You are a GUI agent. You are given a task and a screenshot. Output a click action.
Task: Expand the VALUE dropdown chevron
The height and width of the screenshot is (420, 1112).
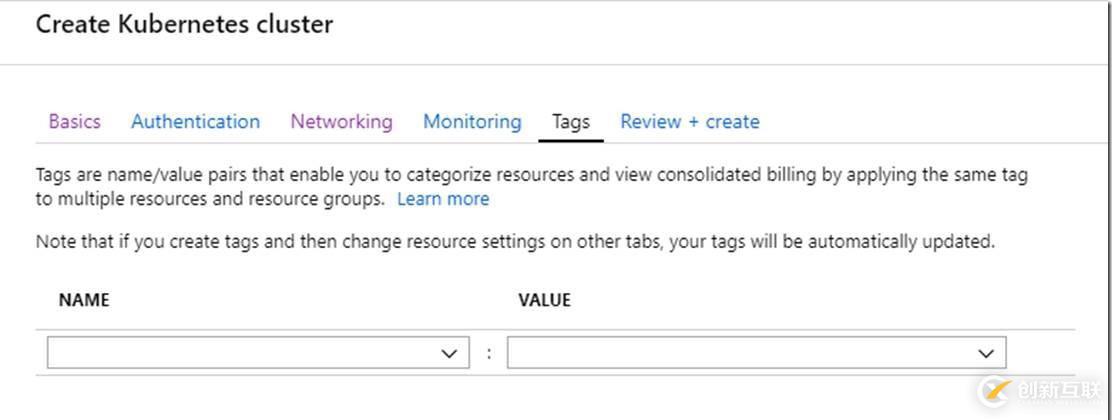[x=986, y=353]
